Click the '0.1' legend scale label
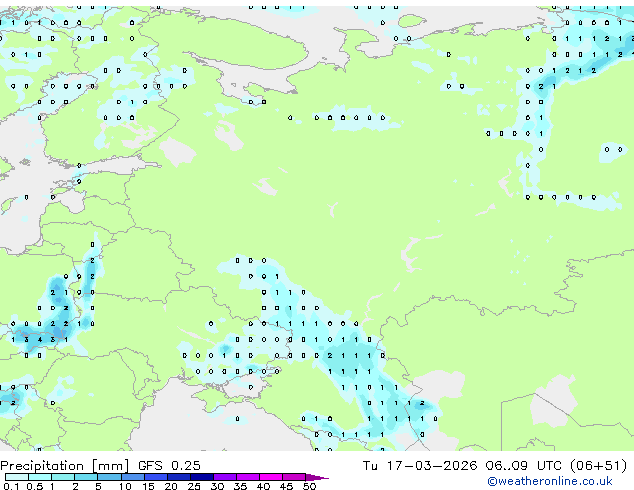The width and height of the screenshot is (634, 490). pos(12,486)
